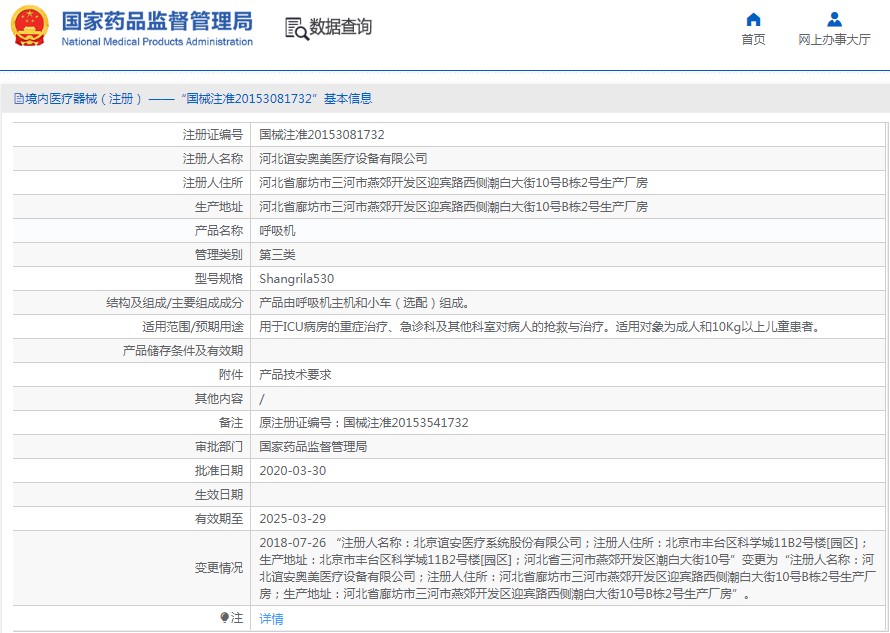Image resolution: width=890 pixels, height=633 pixels.
Task: Click the 网上办事大厅 label
Action: coord(834,39)
